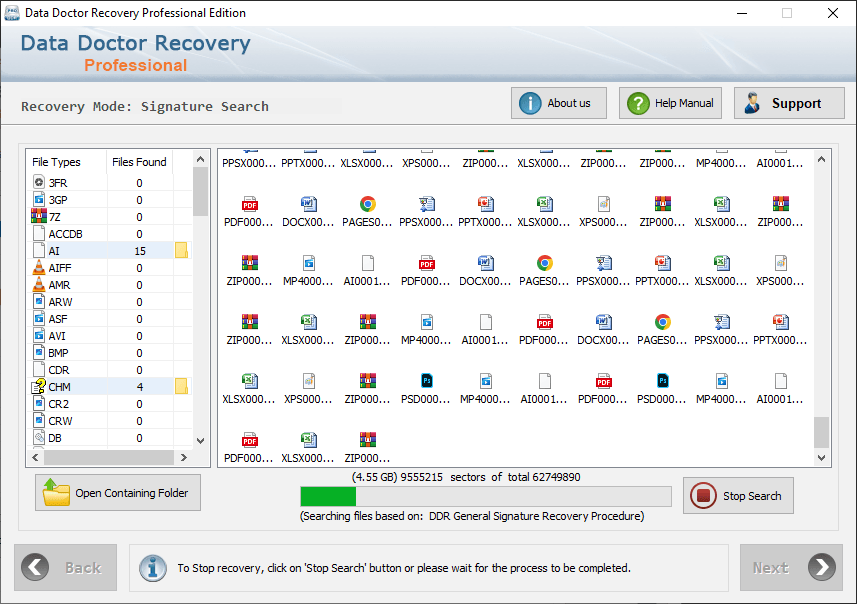
Task: Click the recovered files pane up arrow
Action: pyautogui.click(x=821, y=159)
